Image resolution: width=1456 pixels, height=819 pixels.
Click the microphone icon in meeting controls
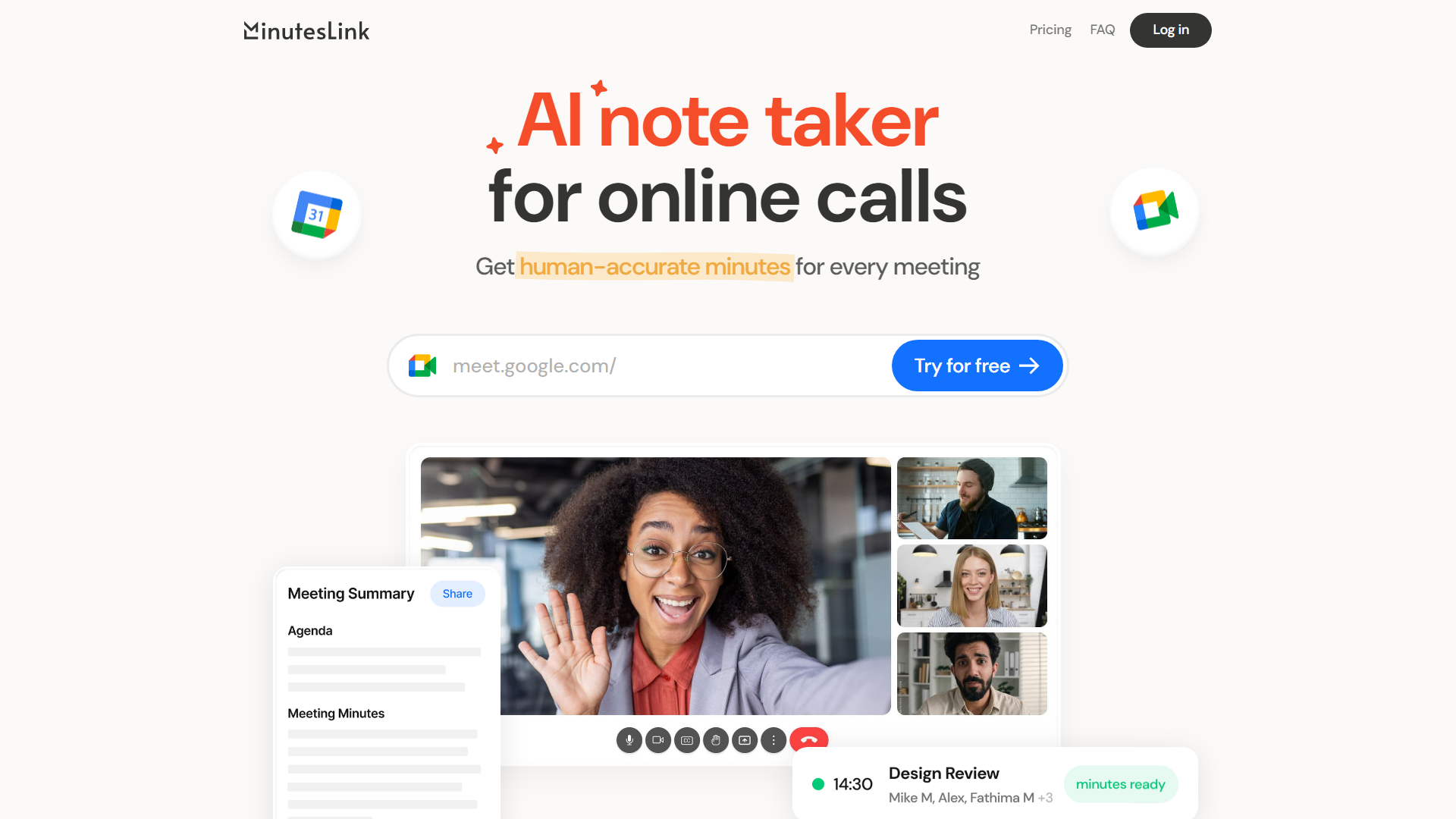(628, 740)
